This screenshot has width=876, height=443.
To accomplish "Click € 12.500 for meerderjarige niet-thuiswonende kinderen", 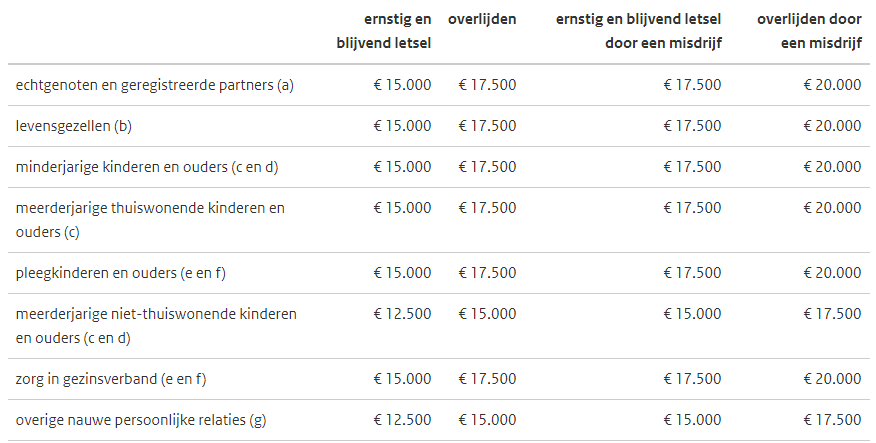I will pos(403,314).
